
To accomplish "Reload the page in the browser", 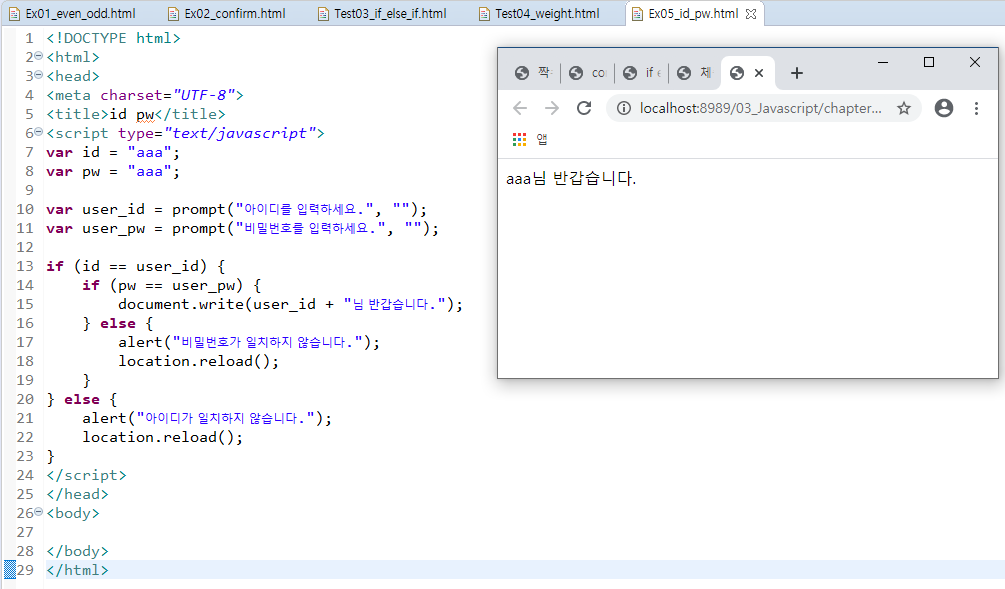I will 583,108.
